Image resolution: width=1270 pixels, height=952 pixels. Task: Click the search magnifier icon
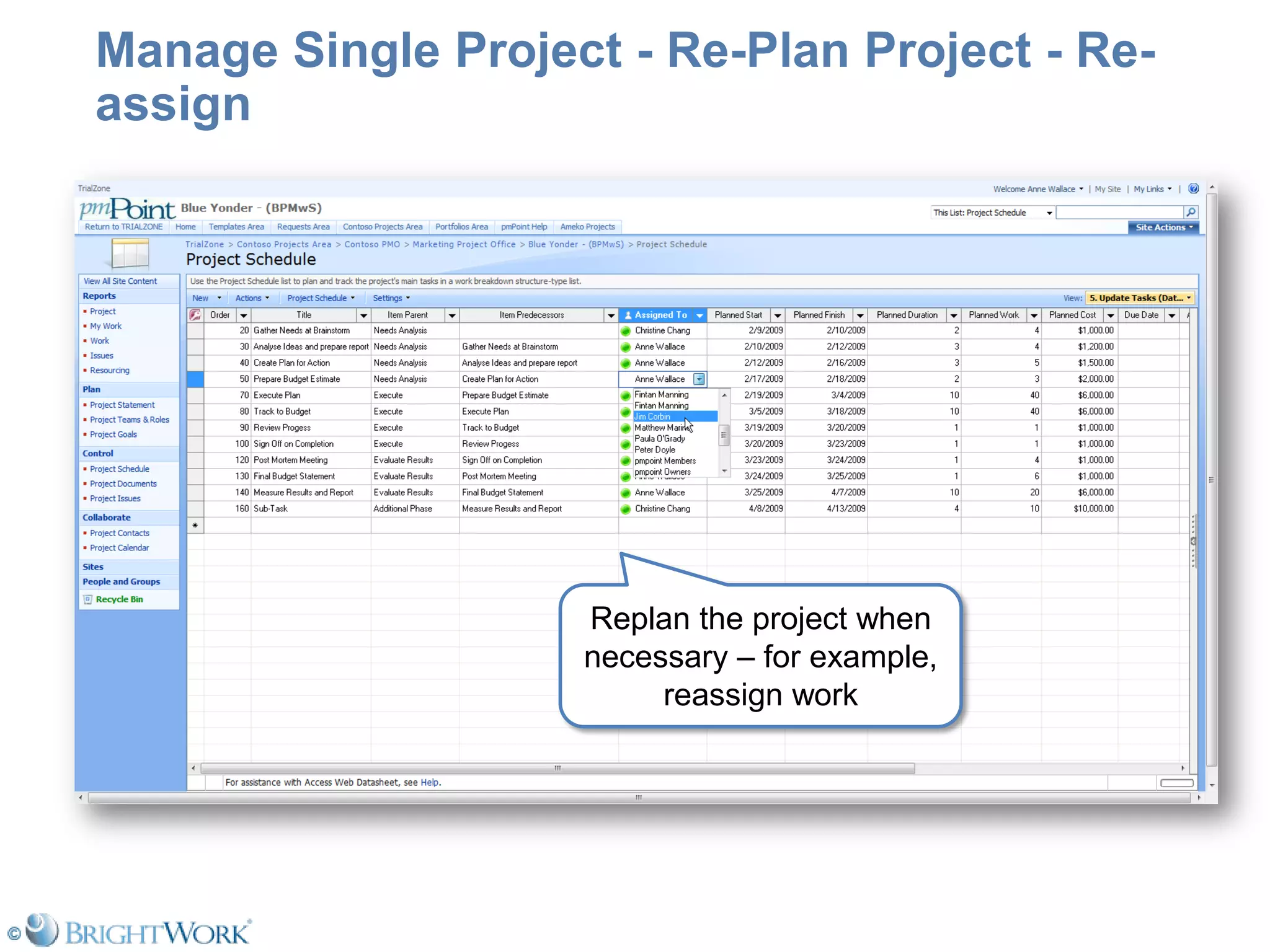1191,213
